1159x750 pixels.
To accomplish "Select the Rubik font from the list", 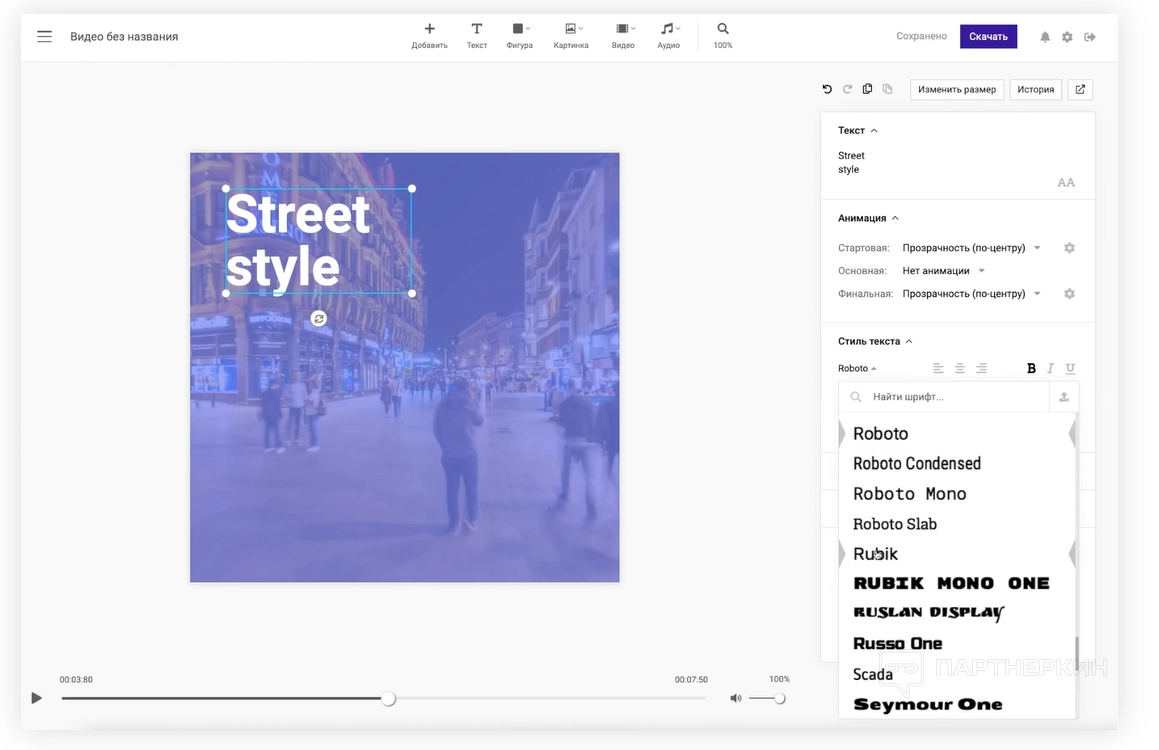I will point(875,554).
